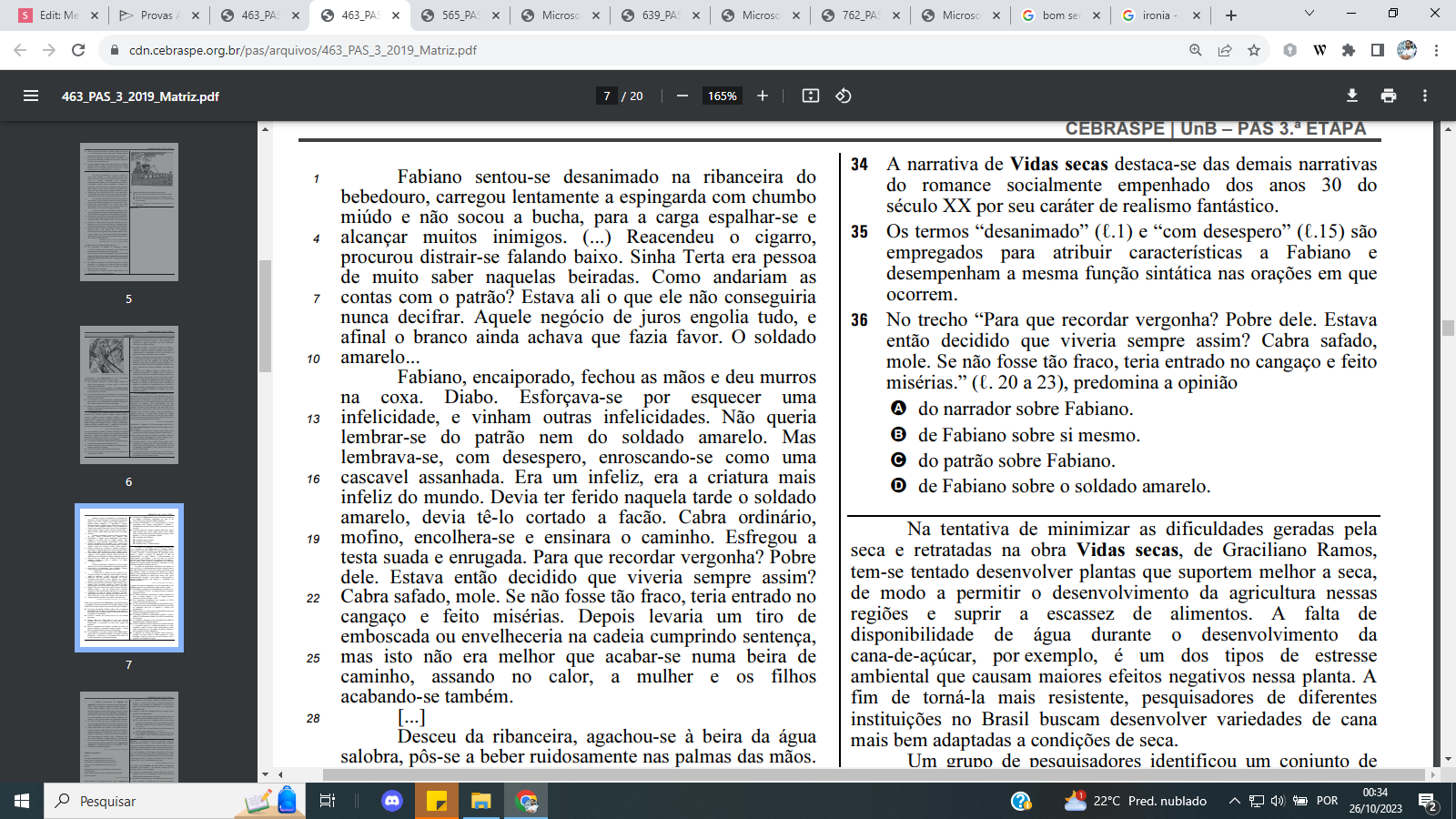The width and height of the screenshot is (1456, 819).
Task: Open Task View on taskbar
Action: (x=328, y=801)
